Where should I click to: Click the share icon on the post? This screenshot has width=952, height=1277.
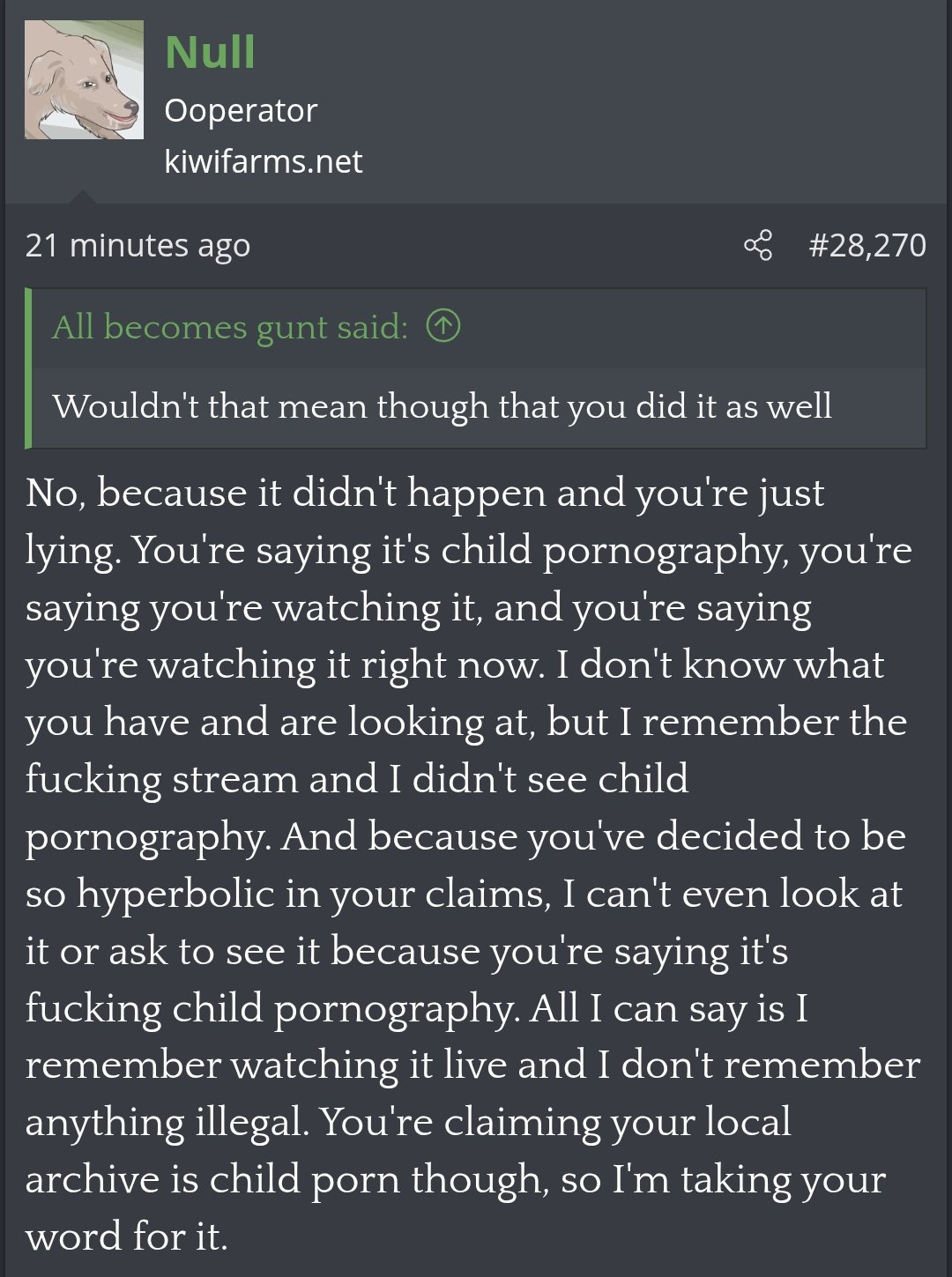758,245
